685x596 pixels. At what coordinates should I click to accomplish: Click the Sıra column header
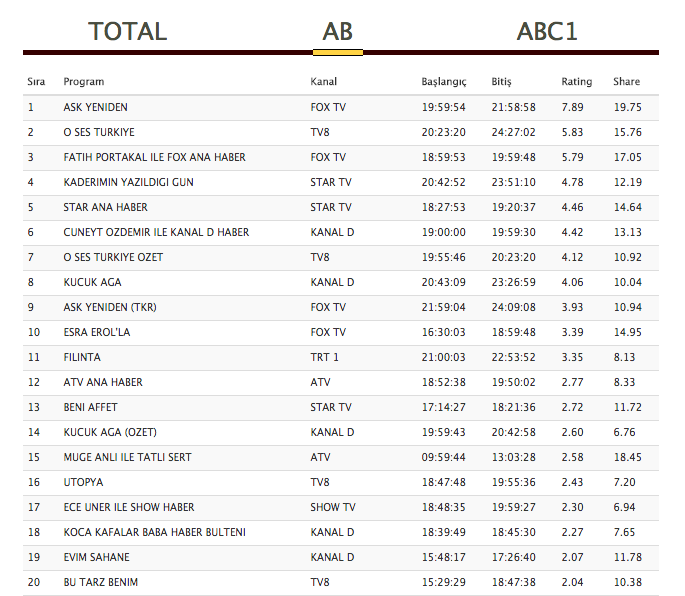pos(36,82)
